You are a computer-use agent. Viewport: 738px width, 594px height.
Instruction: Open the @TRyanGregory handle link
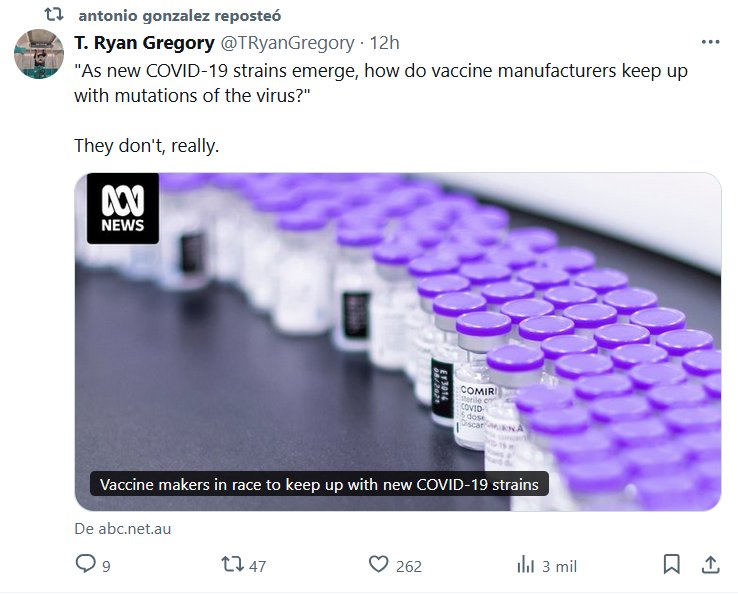coord(287,43)
